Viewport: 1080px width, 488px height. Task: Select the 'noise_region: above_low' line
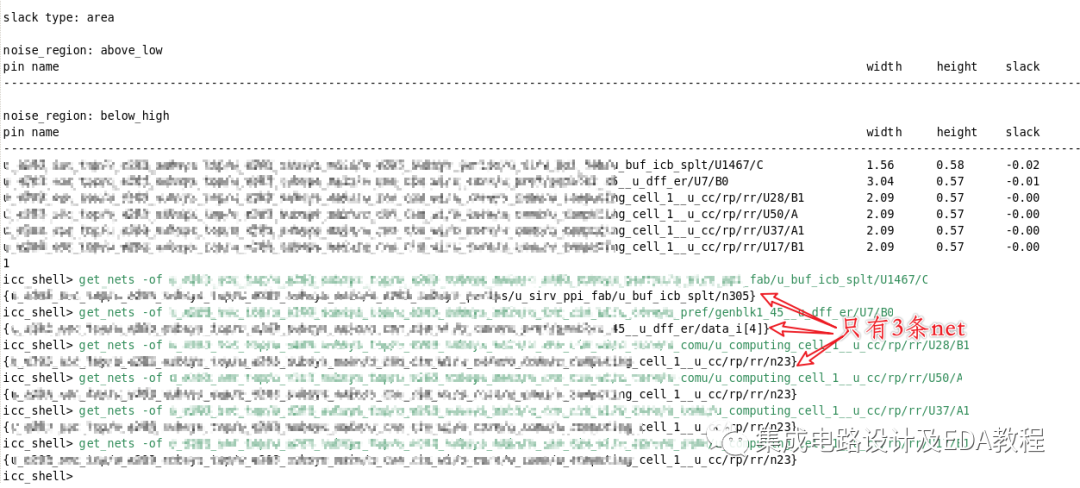tap(83, 50)
